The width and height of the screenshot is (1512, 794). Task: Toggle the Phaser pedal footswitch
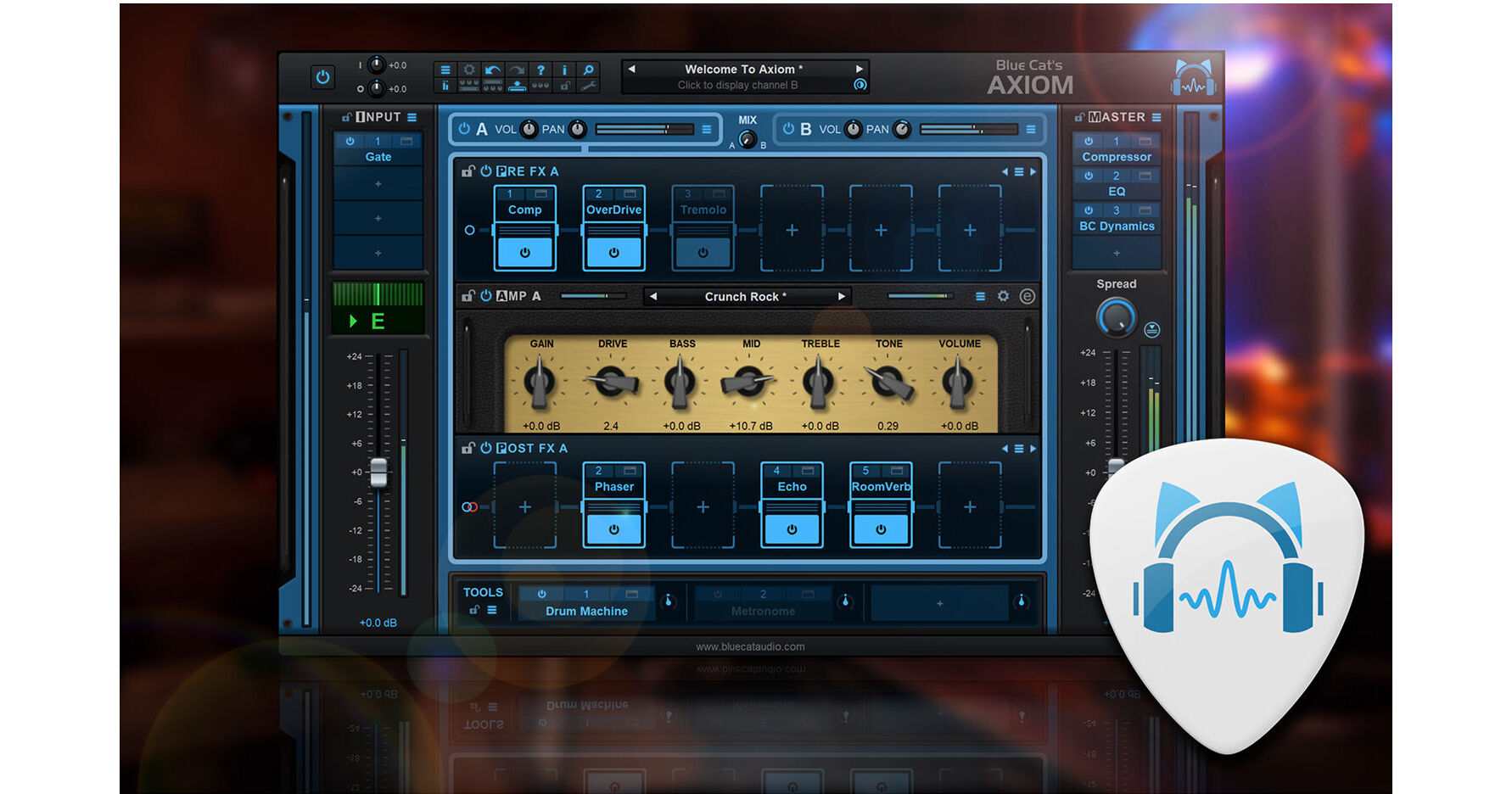point(613,529)
